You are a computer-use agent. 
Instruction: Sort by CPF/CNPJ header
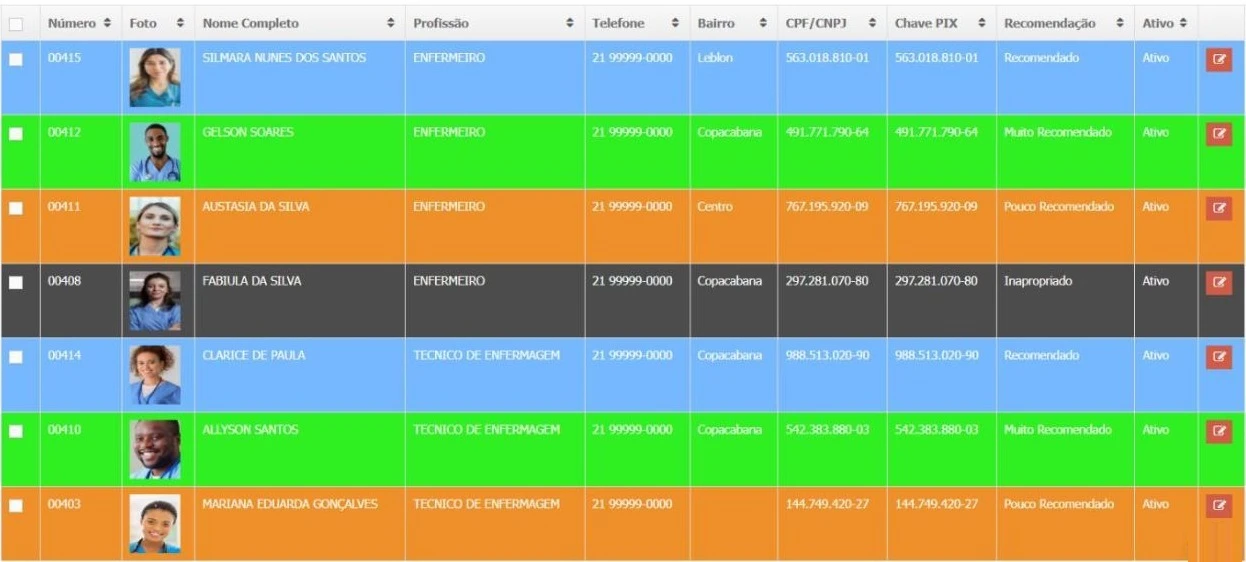point(831,23)
